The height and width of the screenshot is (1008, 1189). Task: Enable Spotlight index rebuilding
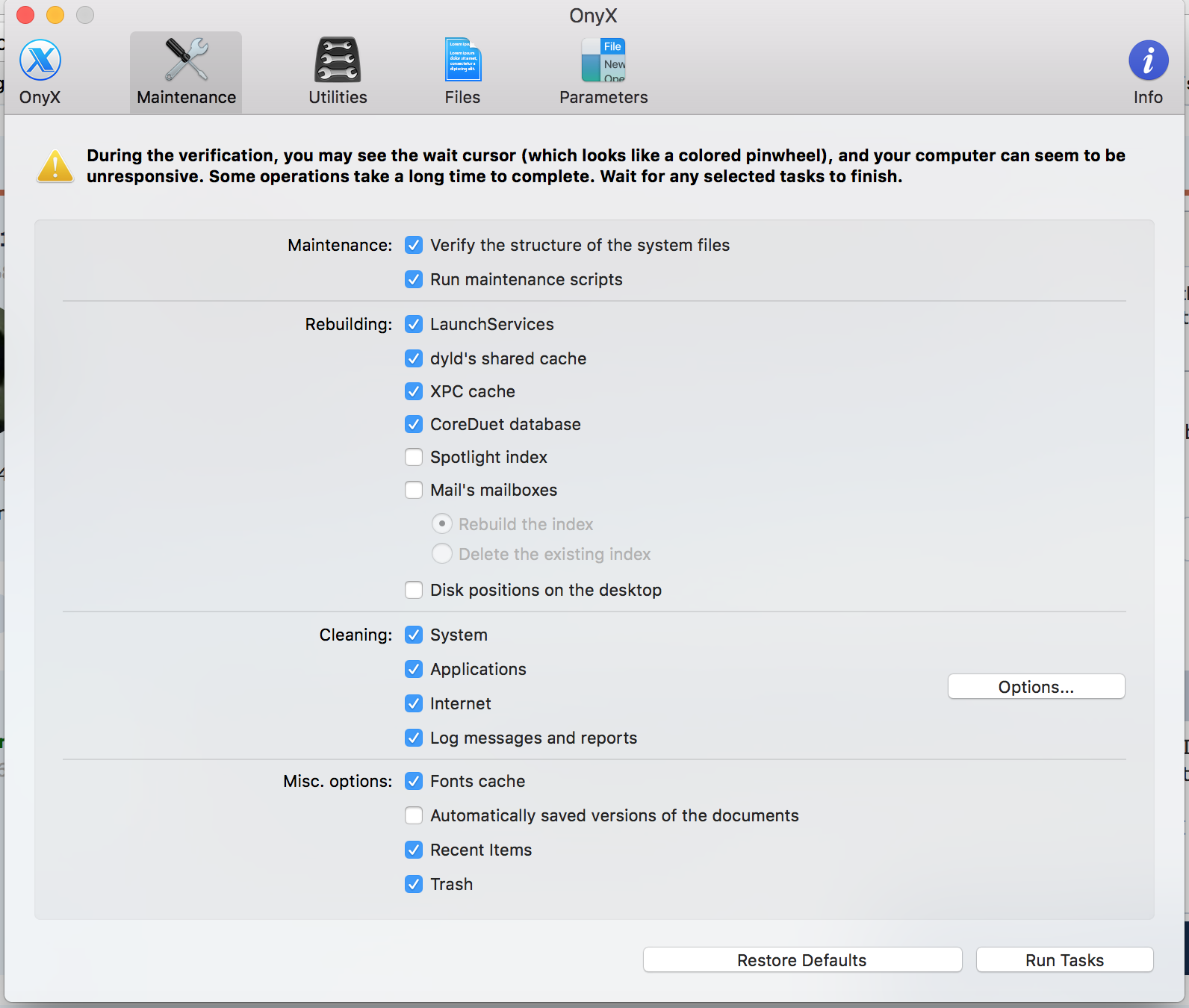[x=414, y=457]
